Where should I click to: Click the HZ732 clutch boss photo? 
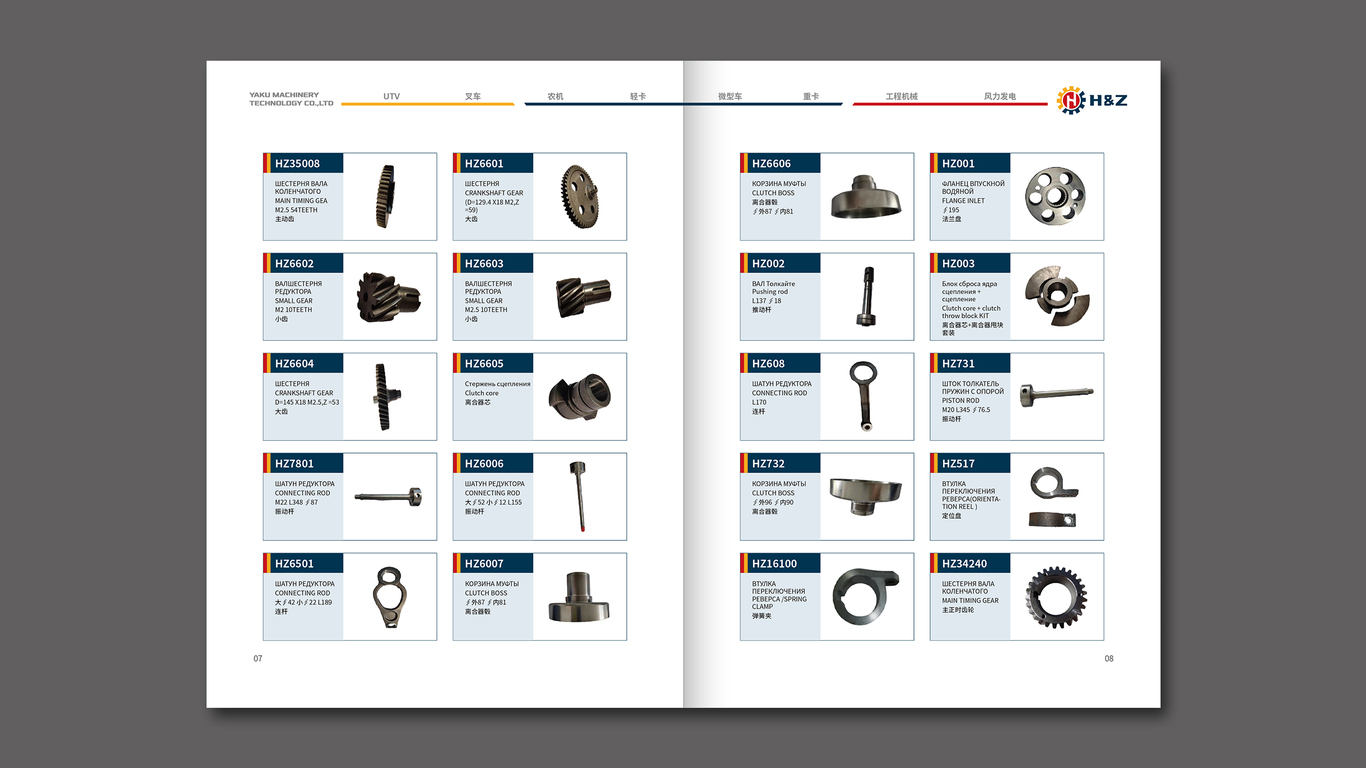pyautogui.click(x=866, y=495)
